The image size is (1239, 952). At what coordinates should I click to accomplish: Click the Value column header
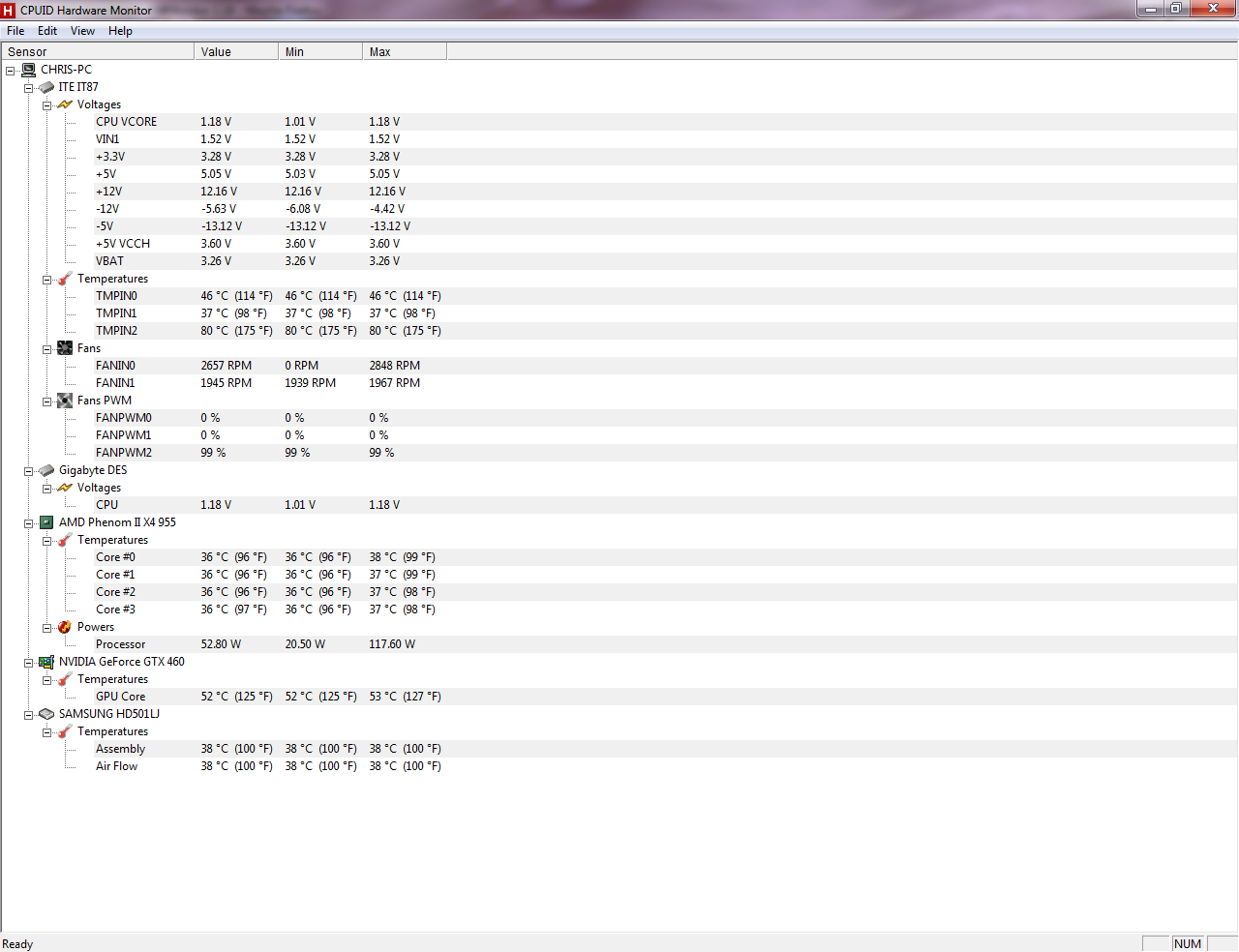pos(236,52)
